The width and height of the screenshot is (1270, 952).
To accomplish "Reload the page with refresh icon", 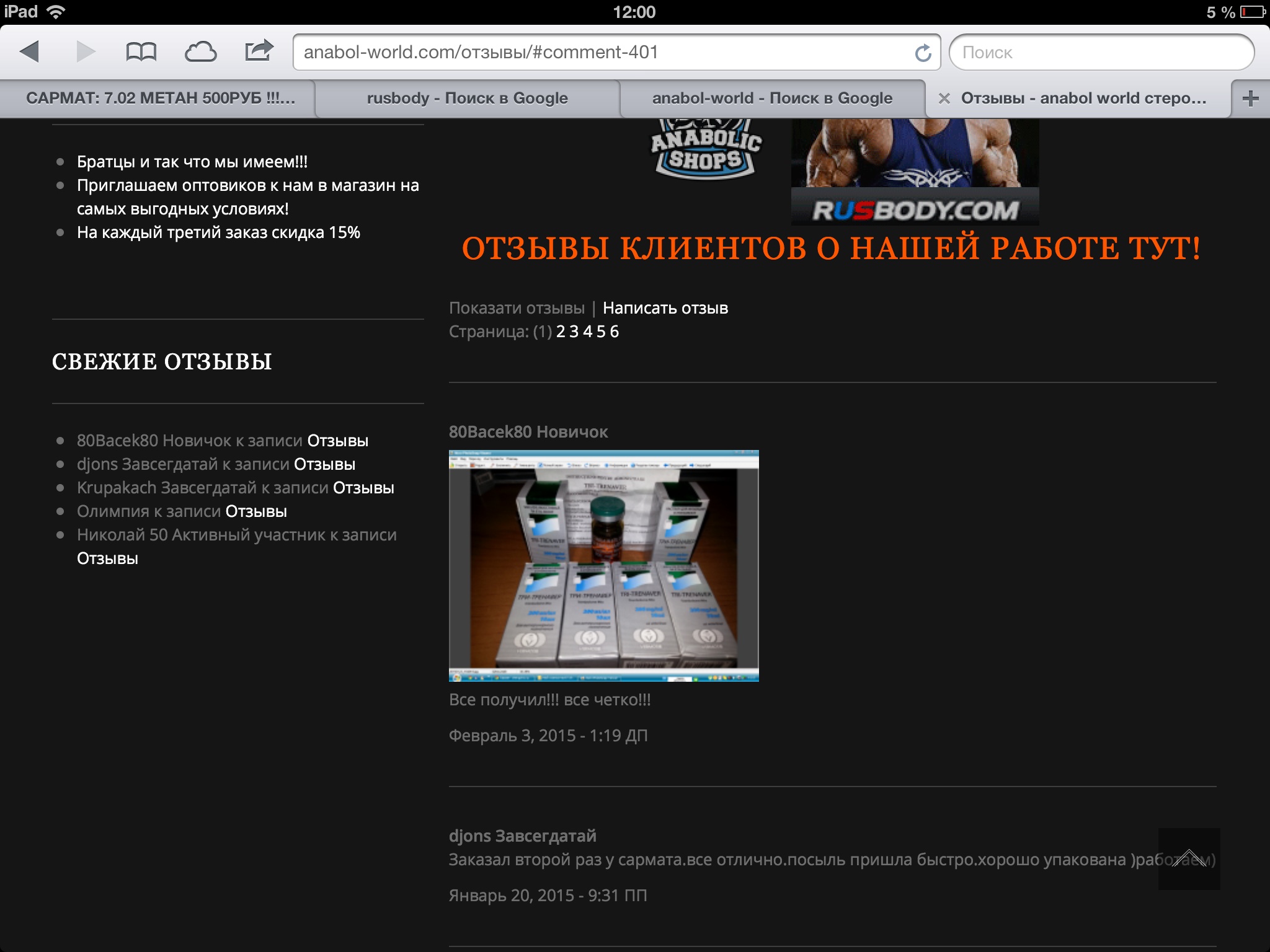I will pyautogui.click(x=923, y=53).
